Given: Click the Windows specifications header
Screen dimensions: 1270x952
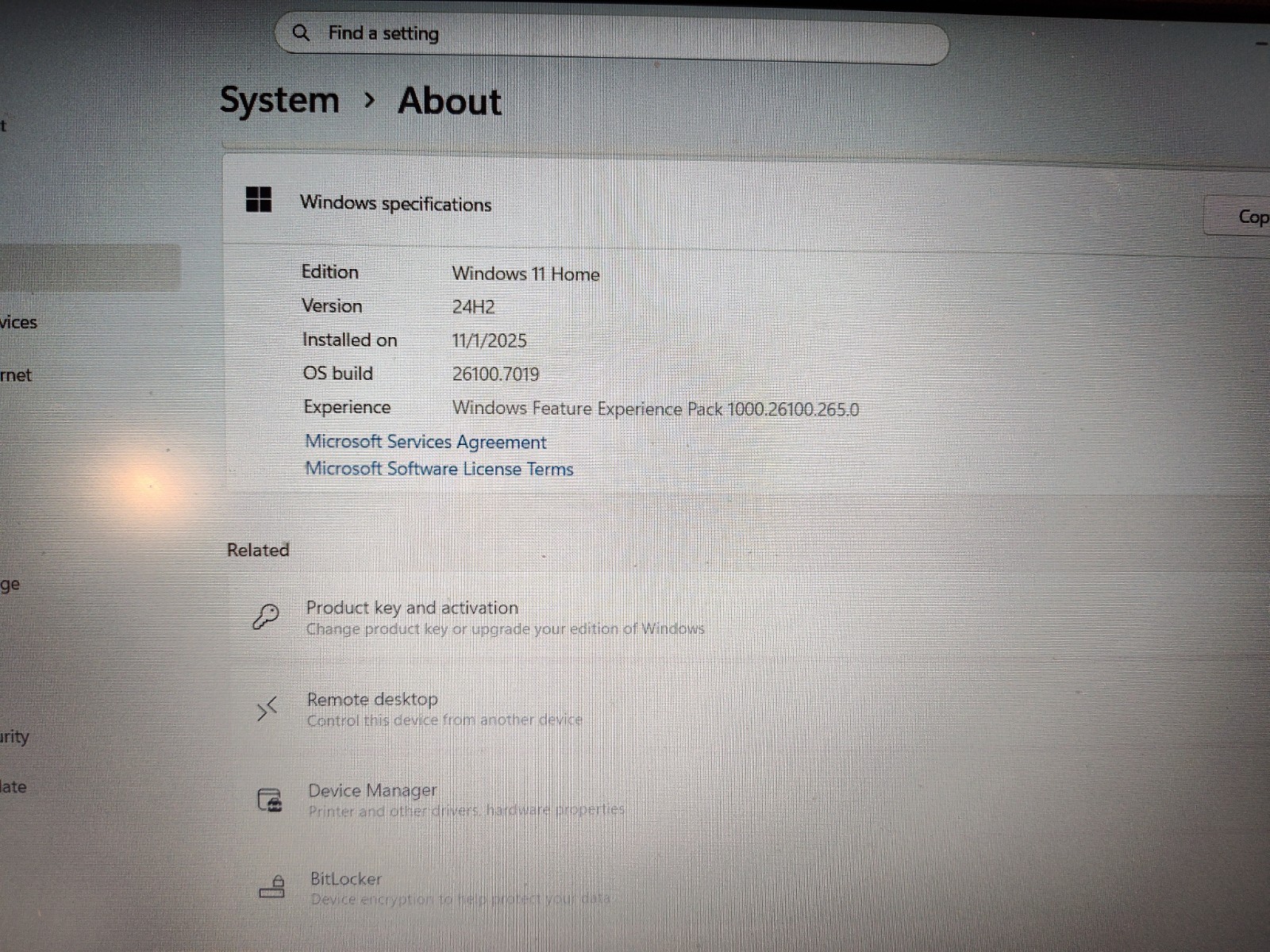Looking at the screenshot, I should (395, 204).
